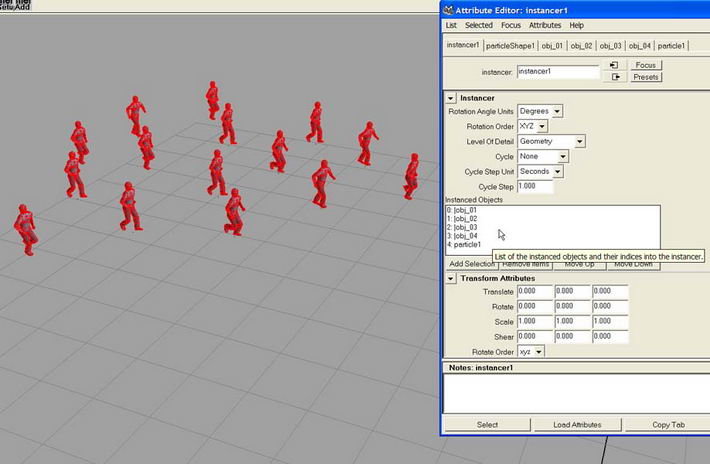710x464 pixels.
Task: Open the Attributes menu
Action: point(545,25)
